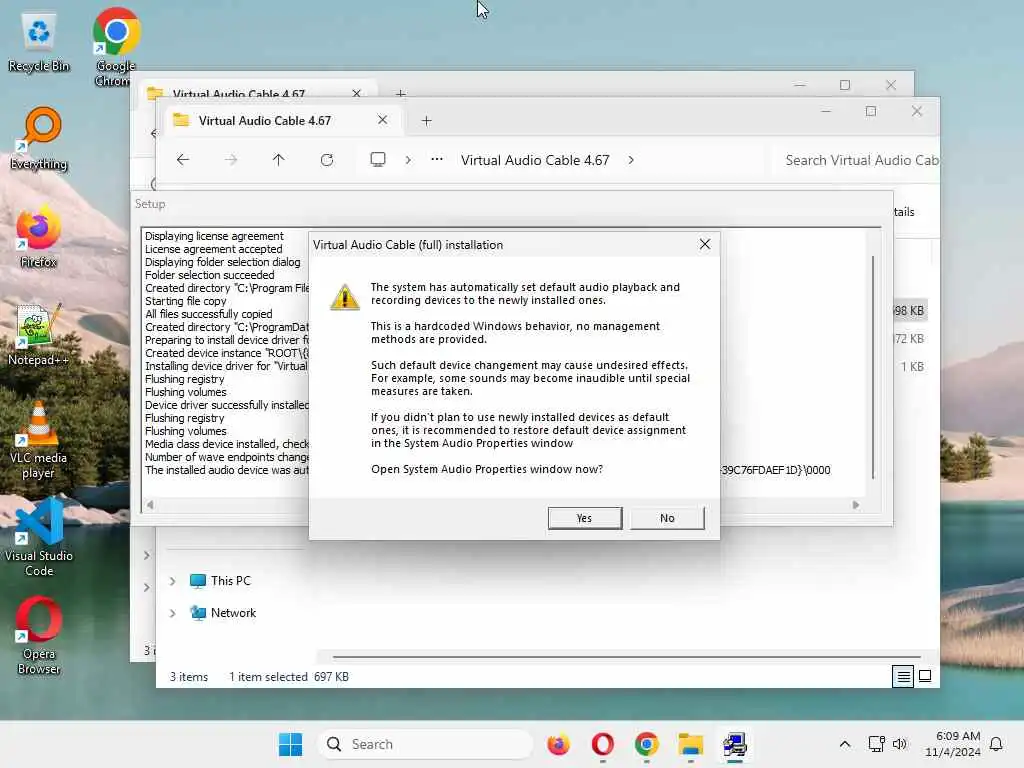This screenshot has width=1024, height=768.
Task: Open the notifications bell icon
Action: (997, 744)
